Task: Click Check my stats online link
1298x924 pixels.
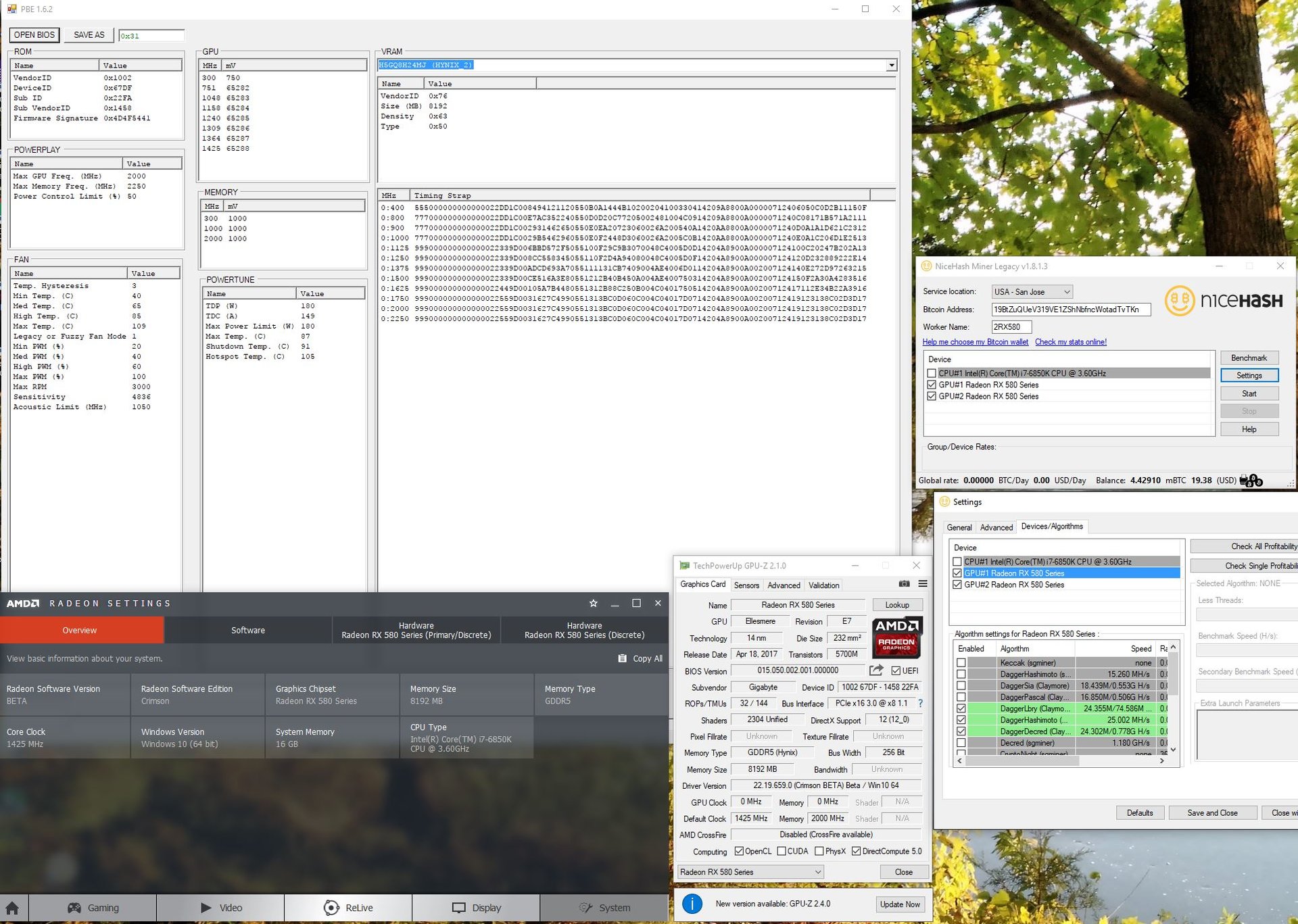Action: point(1070,342)
